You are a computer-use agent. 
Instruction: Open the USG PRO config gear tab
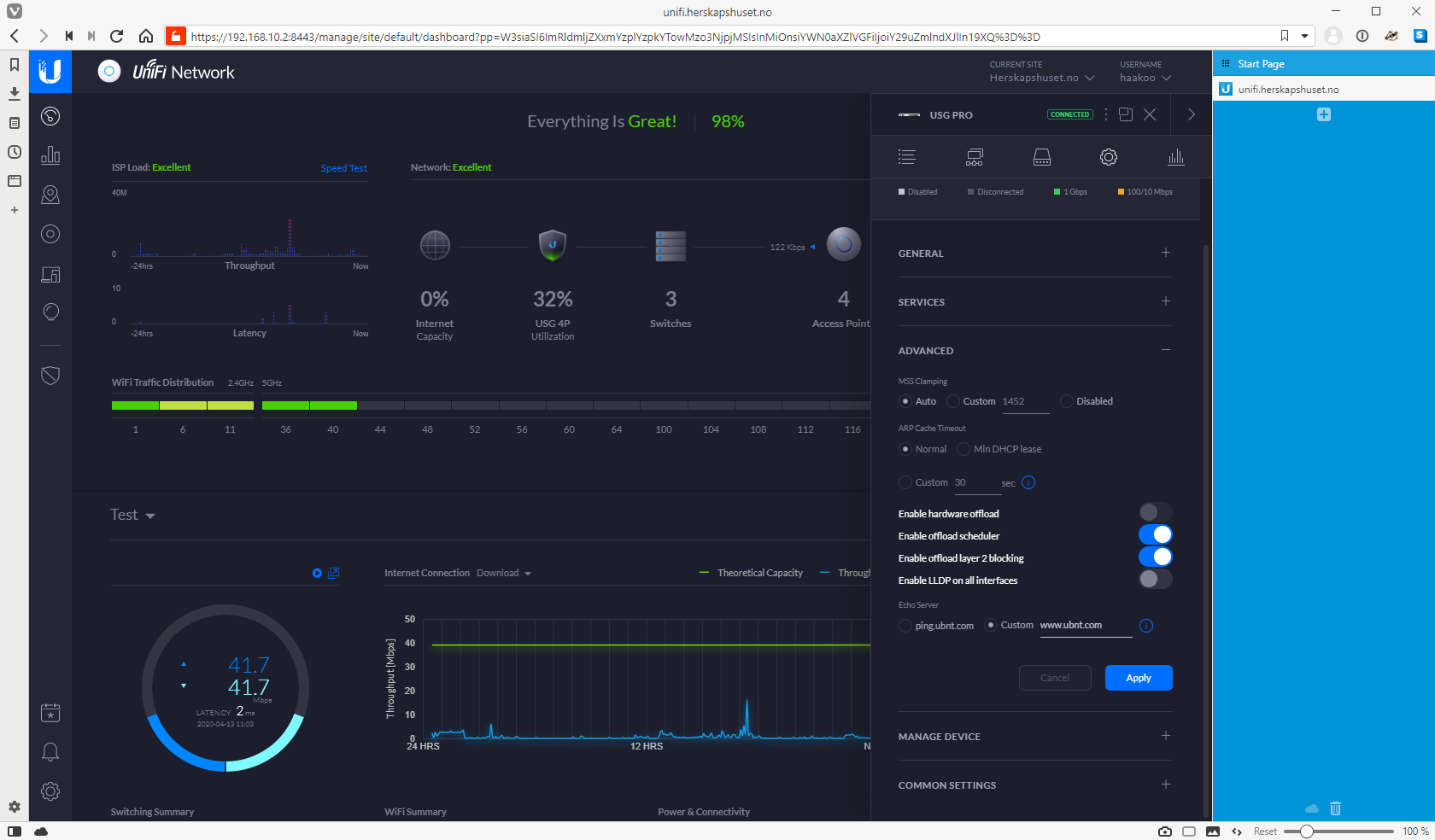[x=1108, y=157]
